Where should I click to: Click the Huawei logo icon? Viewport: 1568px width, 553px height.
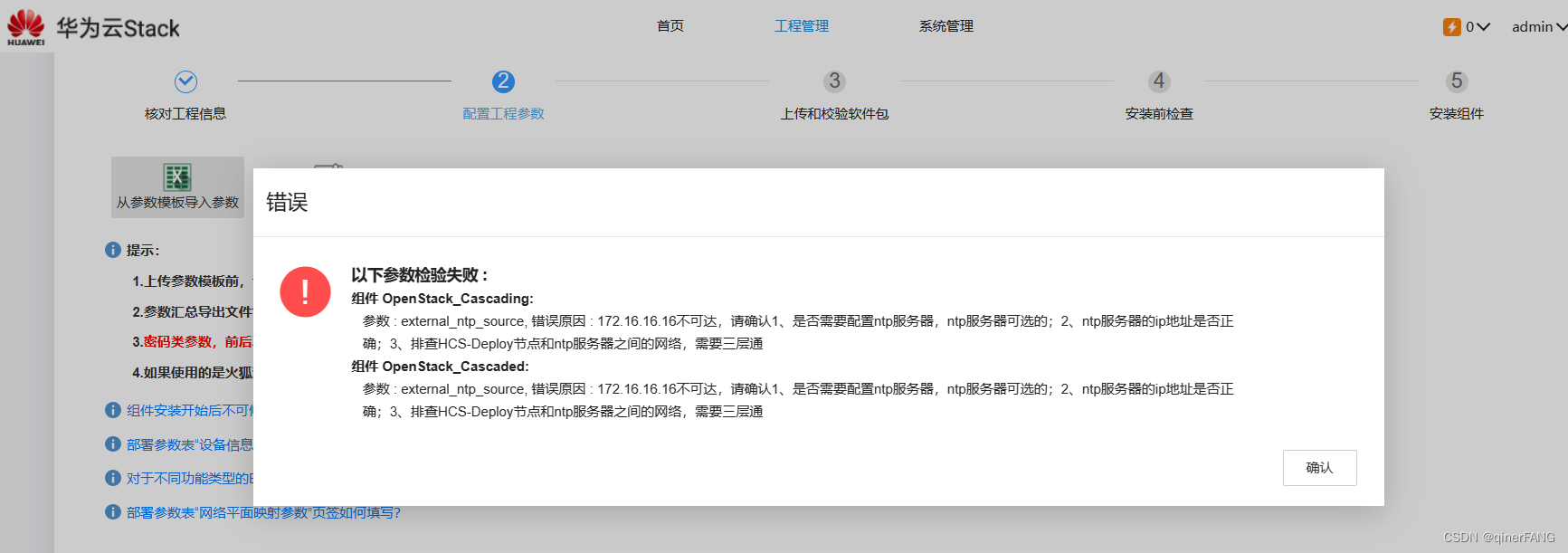25,27
